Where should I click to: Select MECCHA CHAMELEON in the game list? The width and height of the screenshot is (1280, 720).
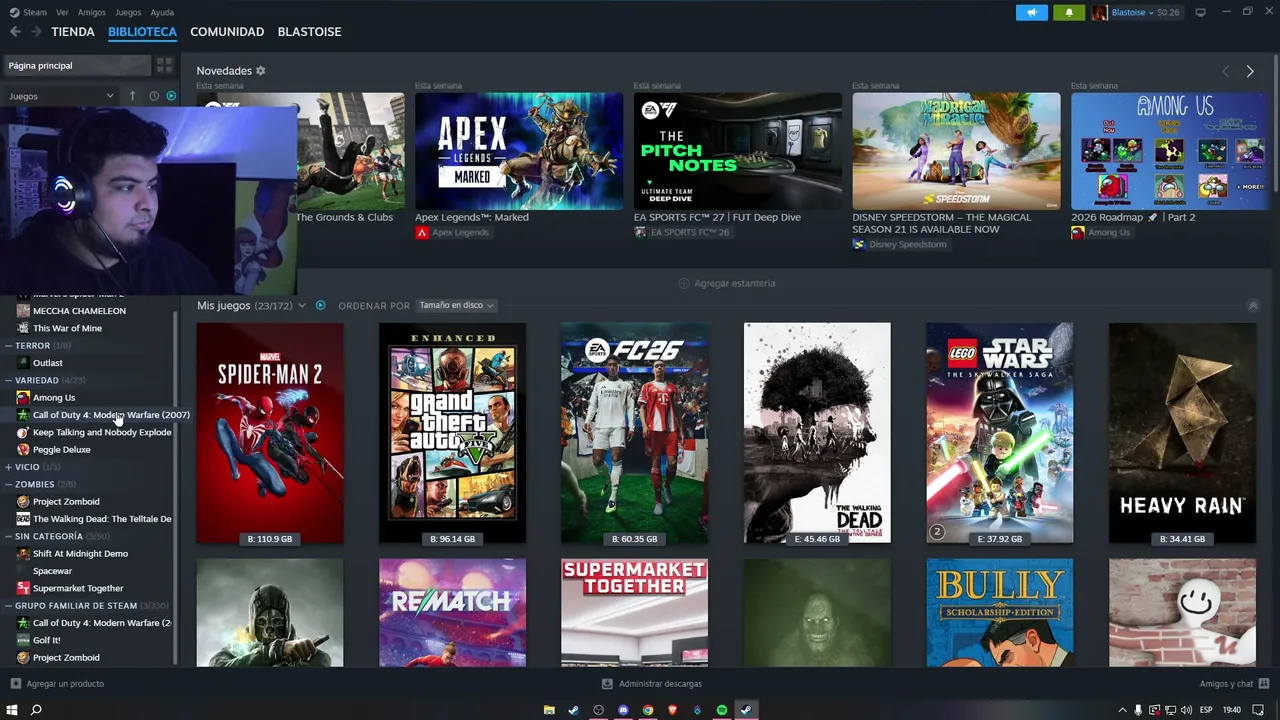point(79,311)
